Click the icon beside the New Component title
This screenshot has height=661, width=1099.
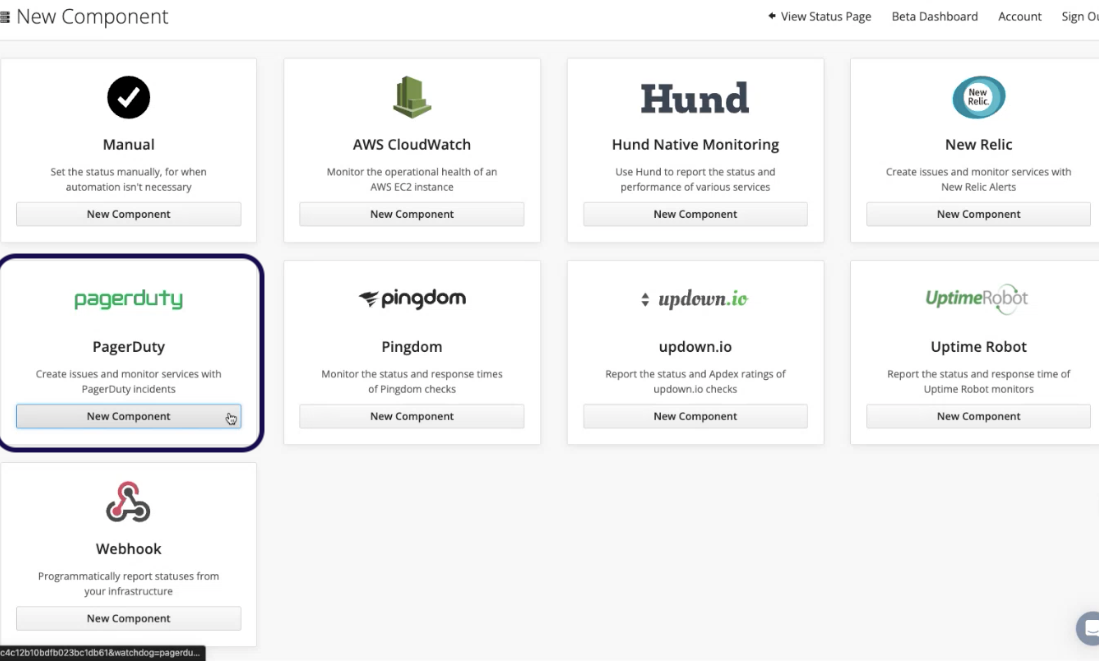tap(5, 17)
